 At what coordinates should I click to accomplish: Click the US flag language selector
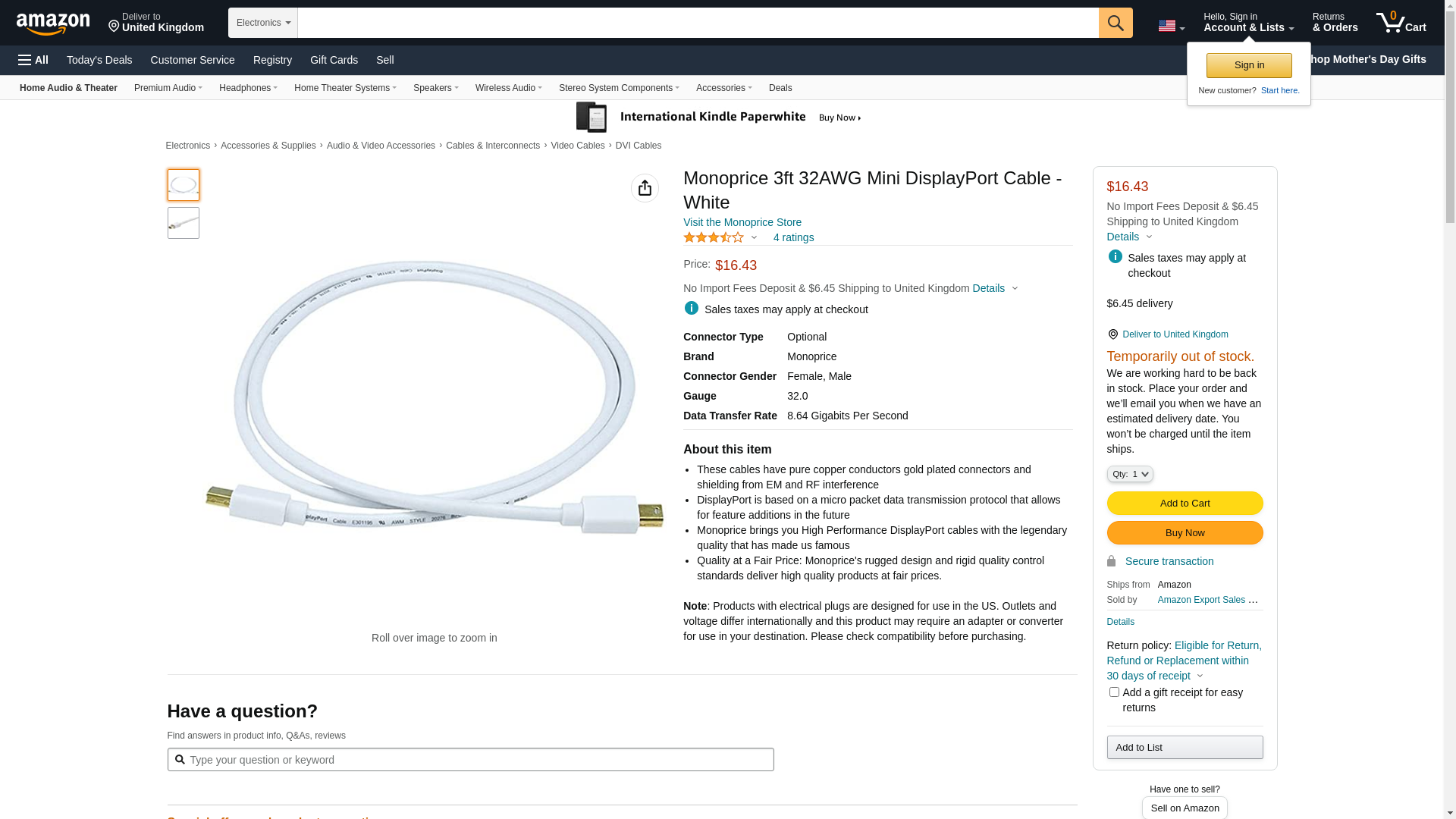pos(1172,27)
